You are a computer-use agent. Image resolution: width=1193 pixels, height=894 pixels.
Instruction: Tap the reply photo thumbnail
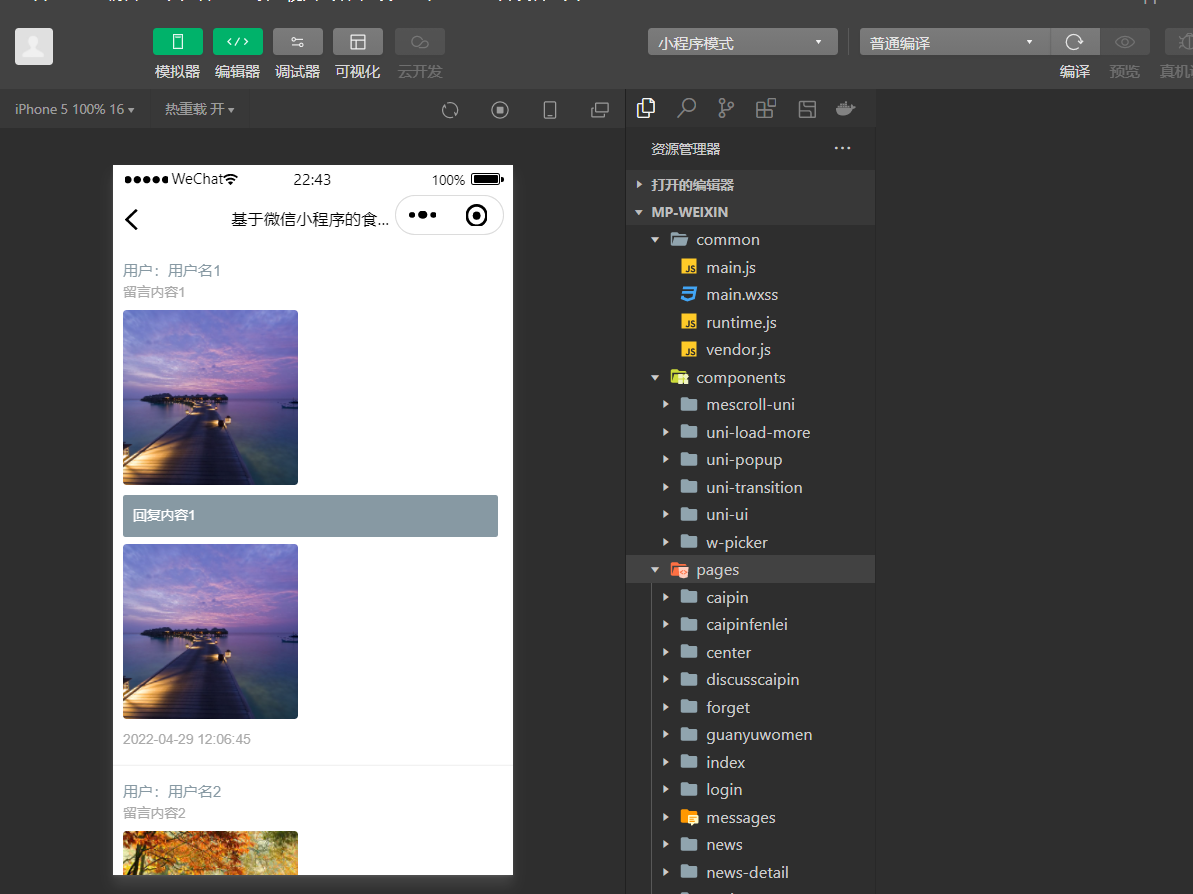(x=210, y=632)
